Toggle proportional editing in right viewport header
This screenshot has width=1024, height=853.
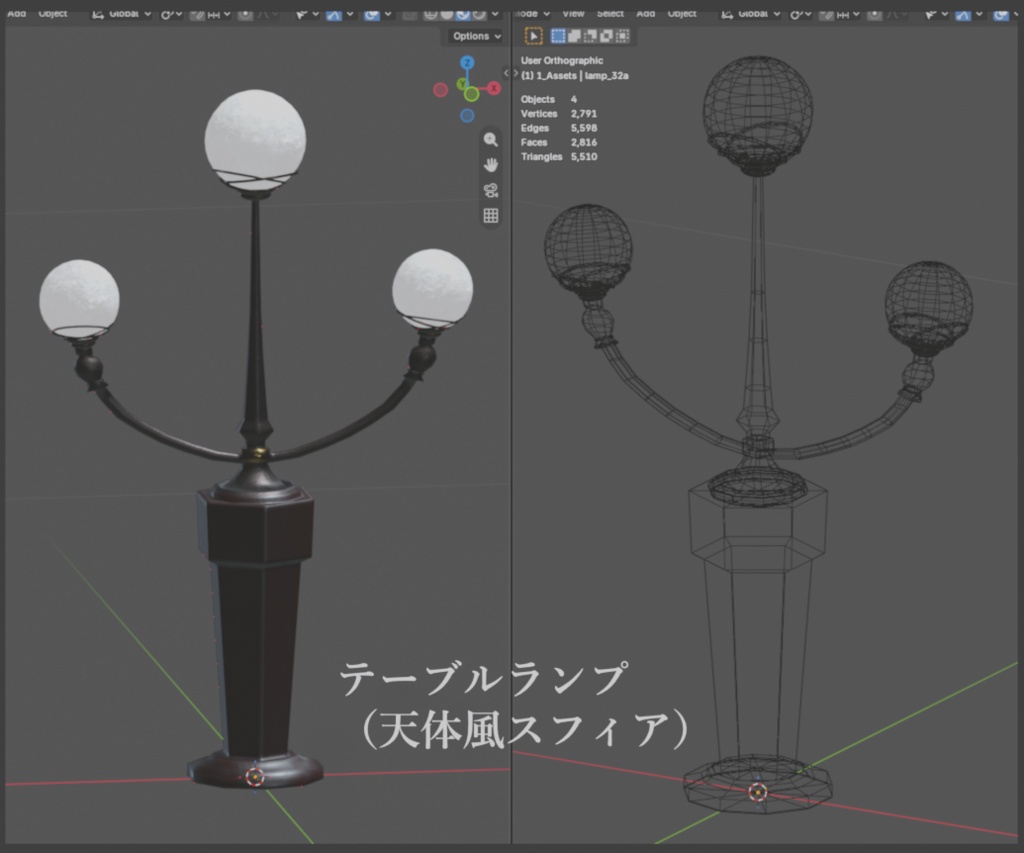(874, 14)
